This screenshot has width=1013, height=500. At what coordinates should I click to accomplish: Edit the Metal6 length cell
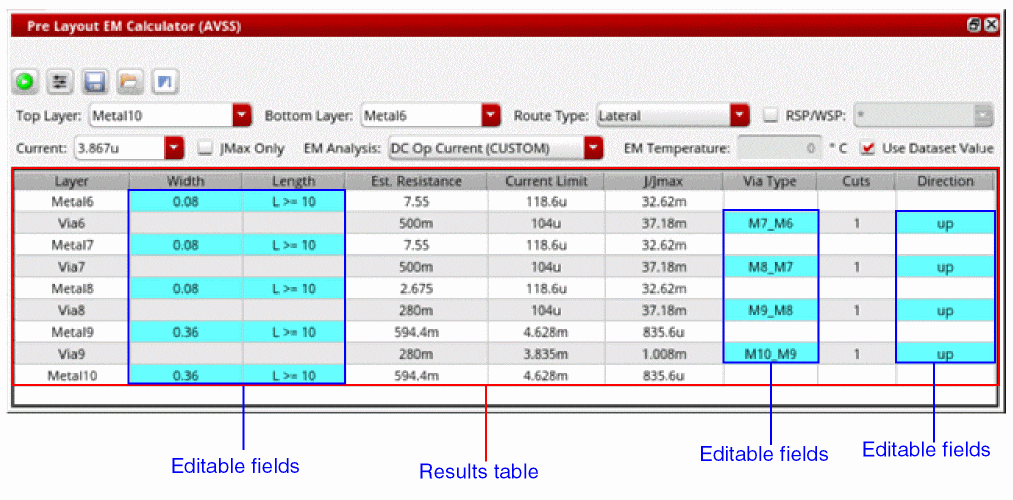[294, 202]
